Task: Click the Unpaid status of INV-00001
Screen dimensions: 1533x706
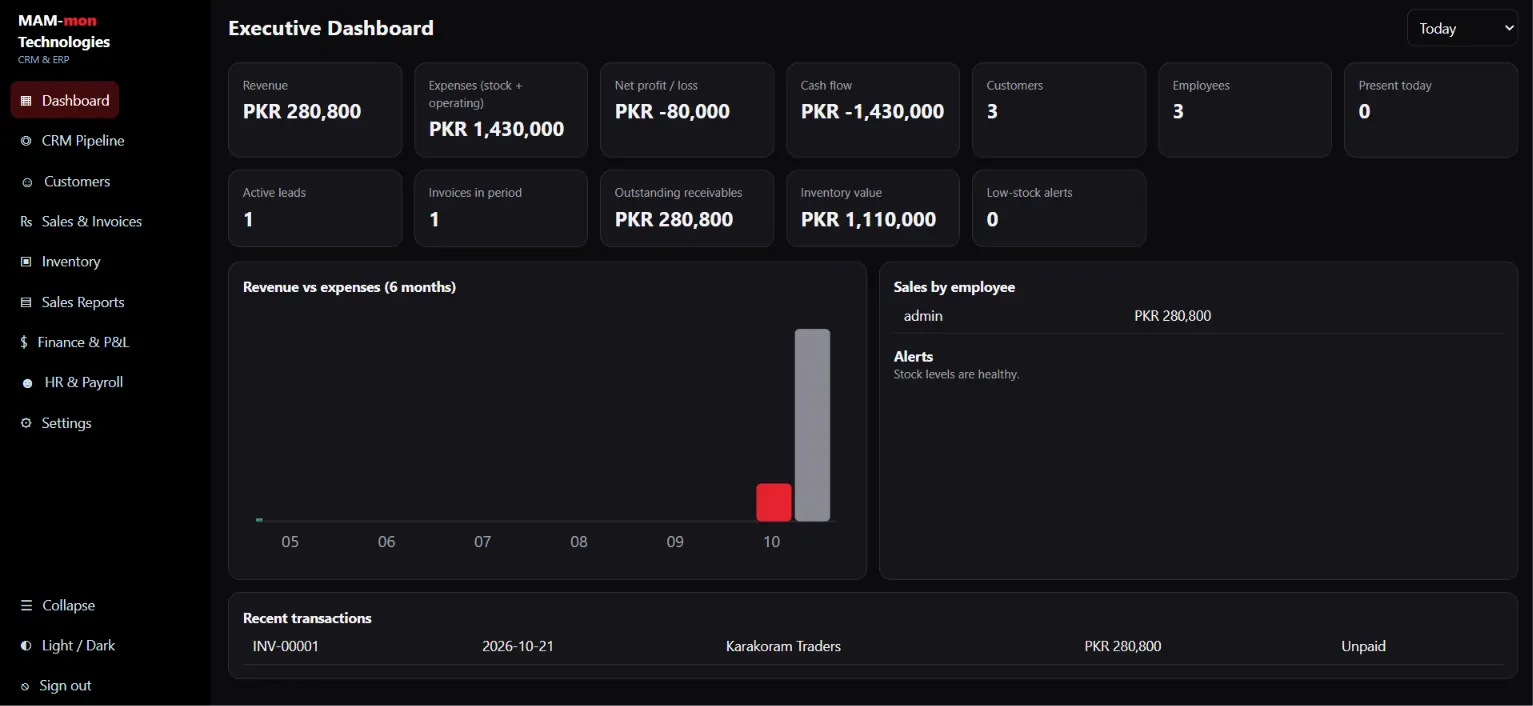Action: click(x=1363, y=646)
